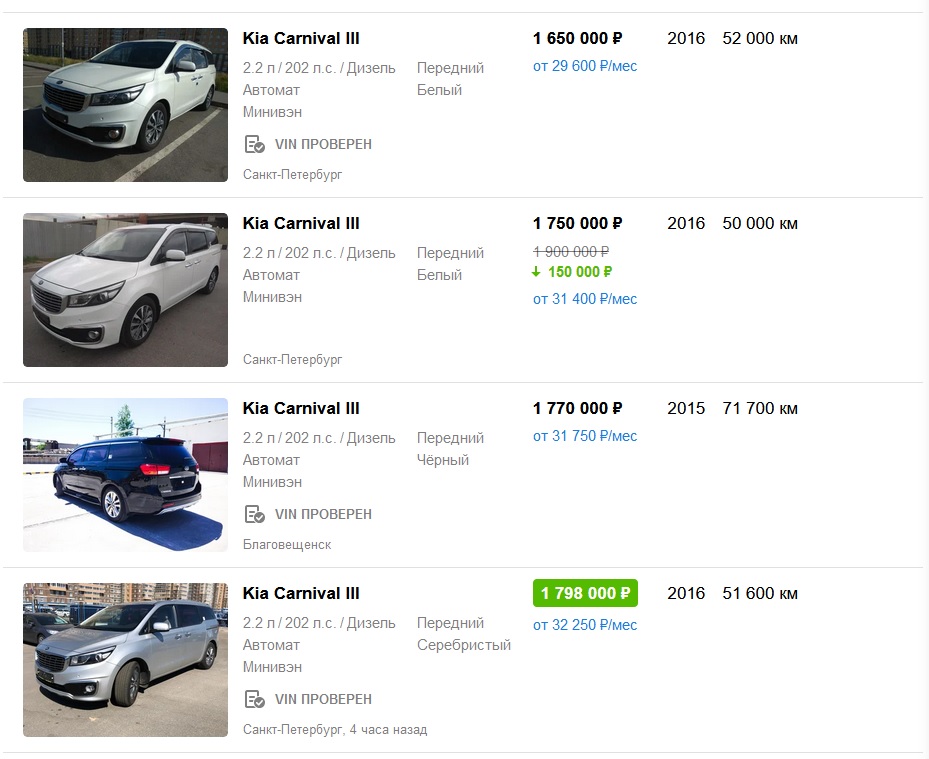Click VIN verified icon on silver Carnival listing
Image resolution: width=929 pixels, height=759 pixels.
(254, 699)
